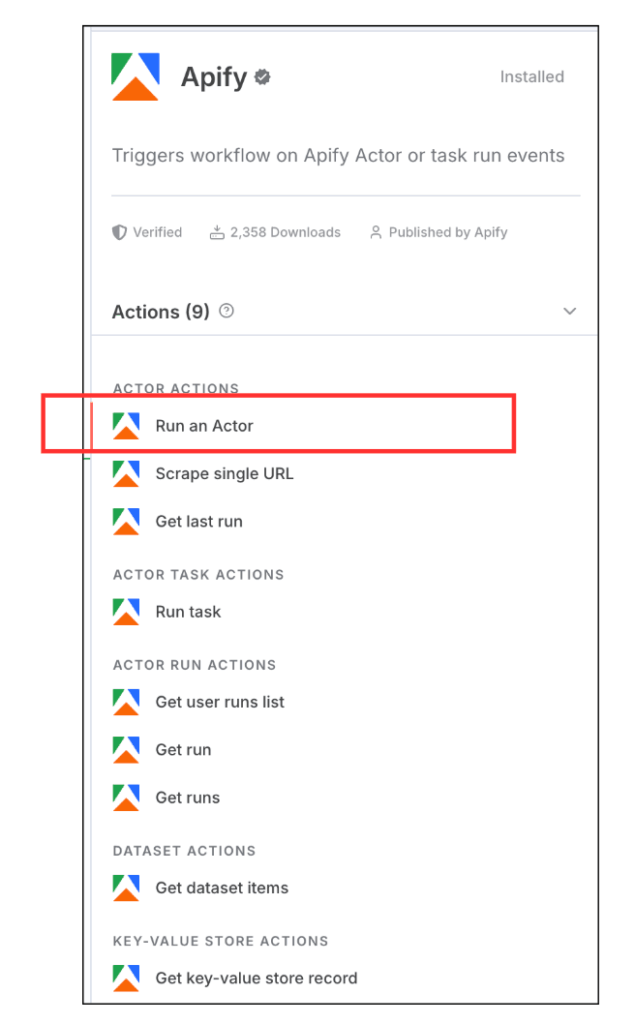Open the help icon next to Actions (9)
635x1024 pixels.
(x=226, y=311)
